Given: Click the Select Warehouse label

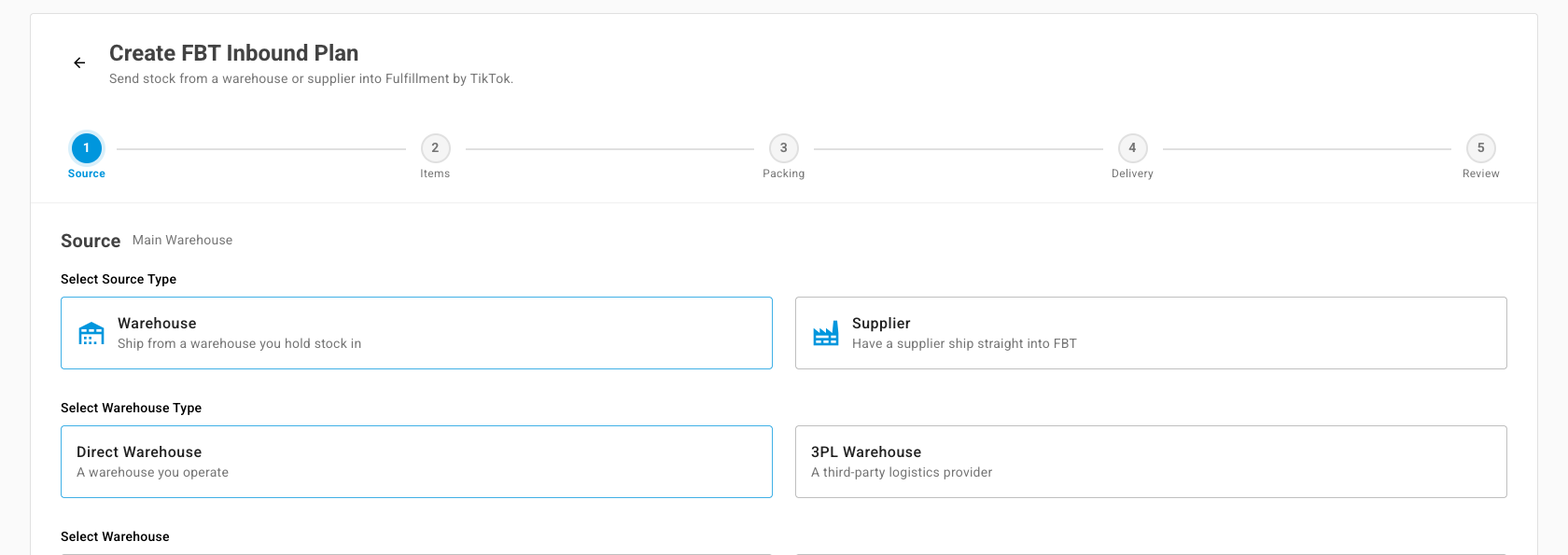Looking at the screenshot, I should tap(115, 536).
